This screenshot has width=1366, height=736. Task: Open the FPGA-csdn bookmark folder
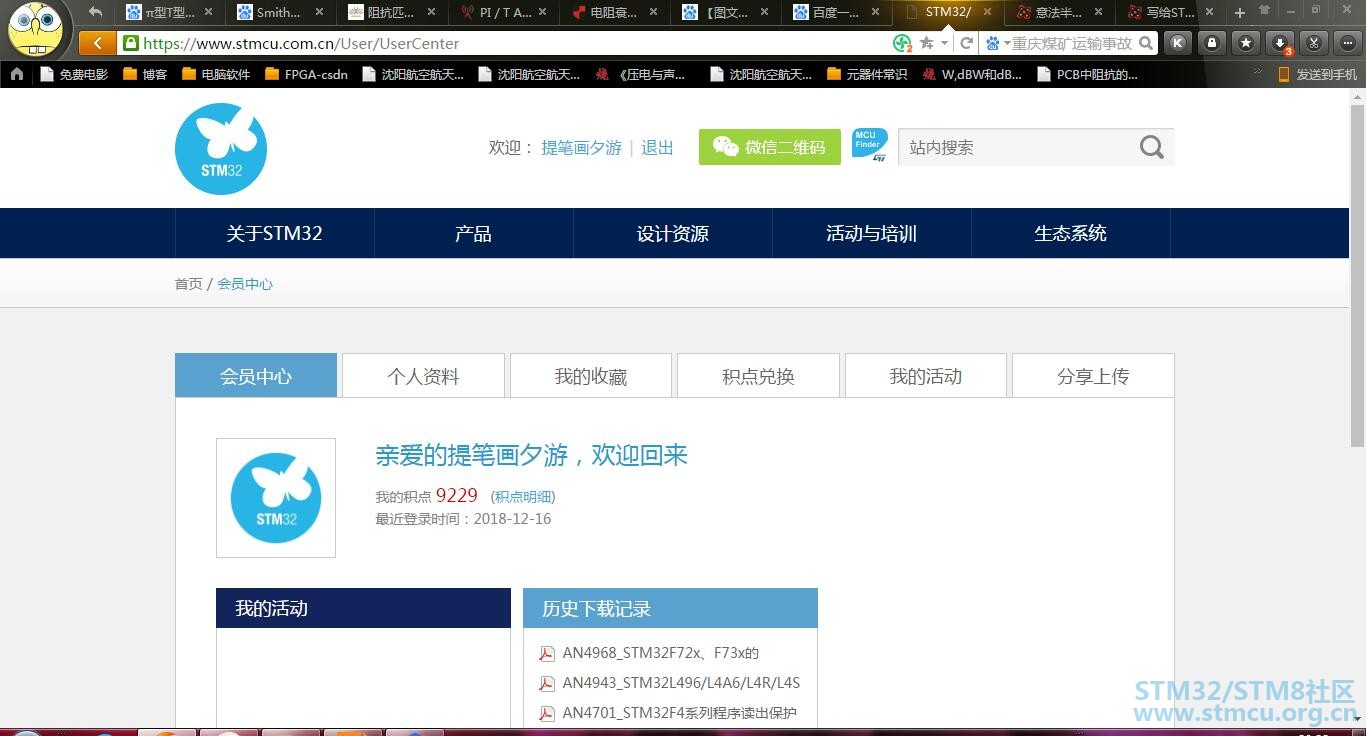306,74
